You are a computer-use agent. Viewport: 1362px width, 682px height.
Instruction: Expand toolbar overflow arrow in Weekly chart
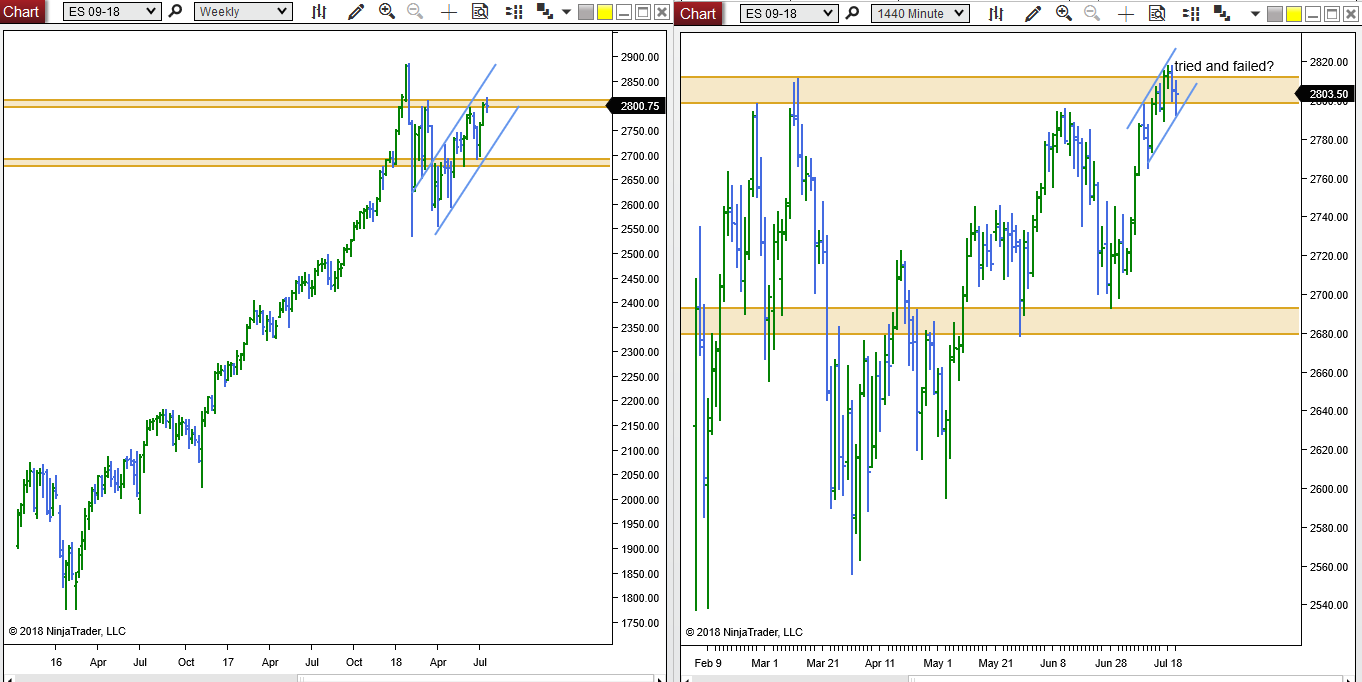click(x=567, y=12)
